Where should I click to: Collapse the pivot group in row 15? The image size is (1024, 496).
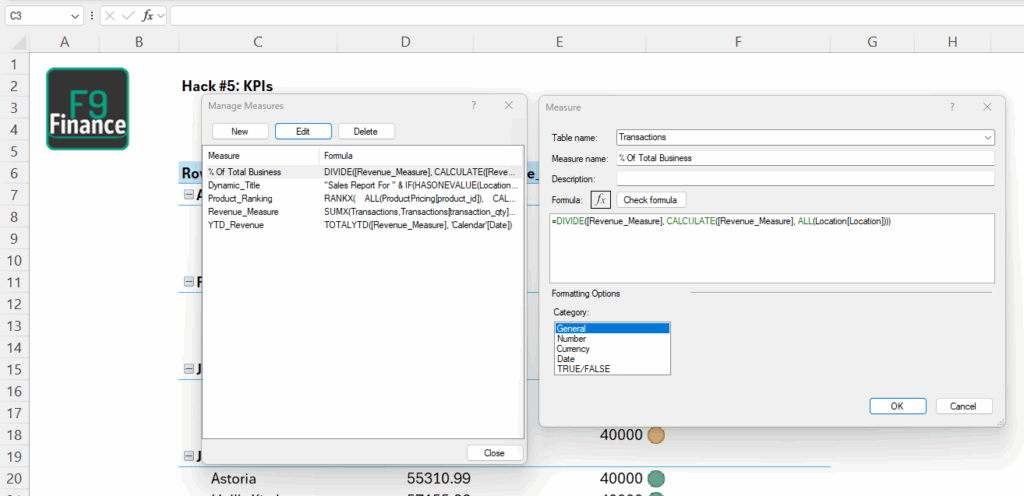(189, 369)
